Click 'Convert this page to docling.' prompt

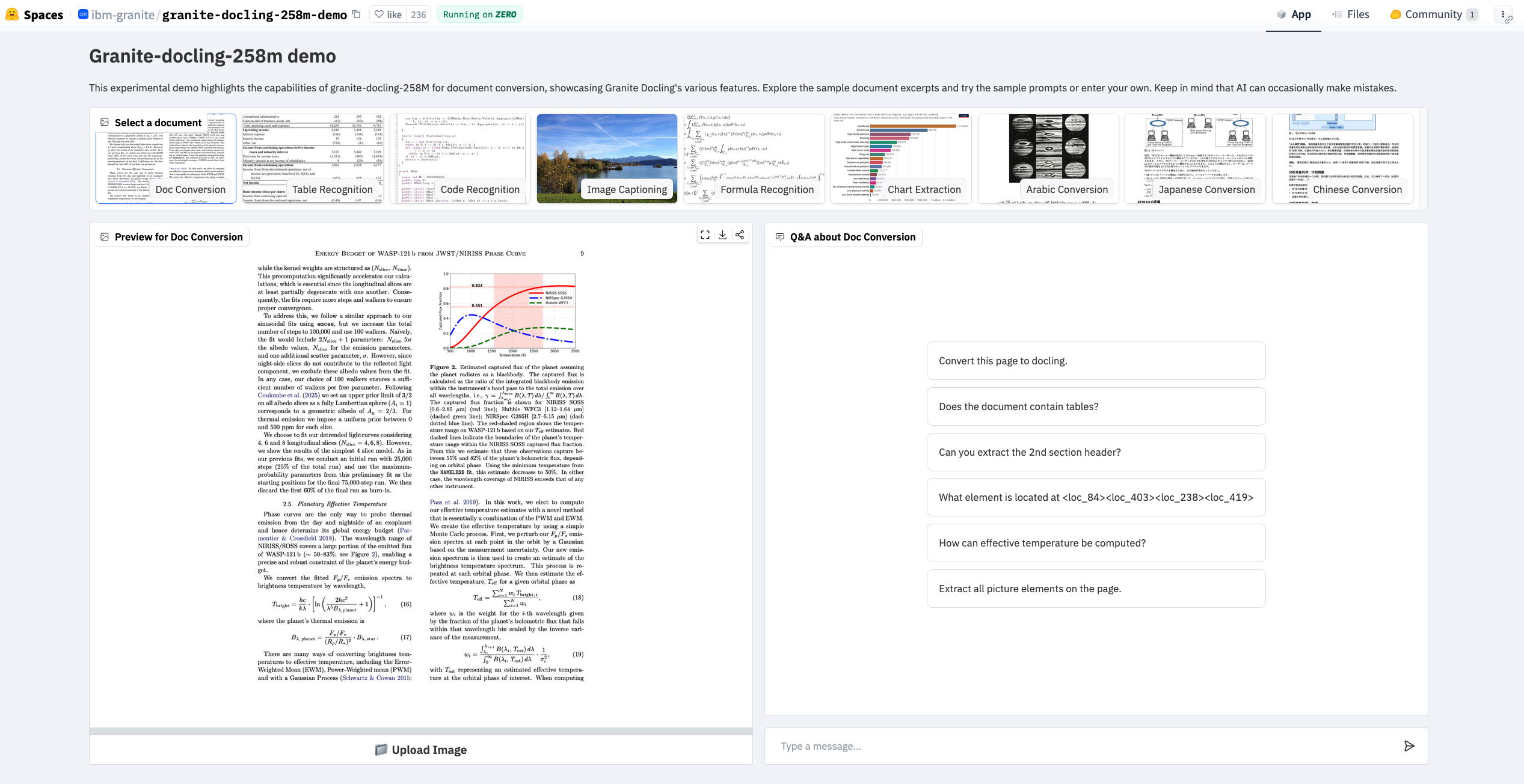[1095, 361]
